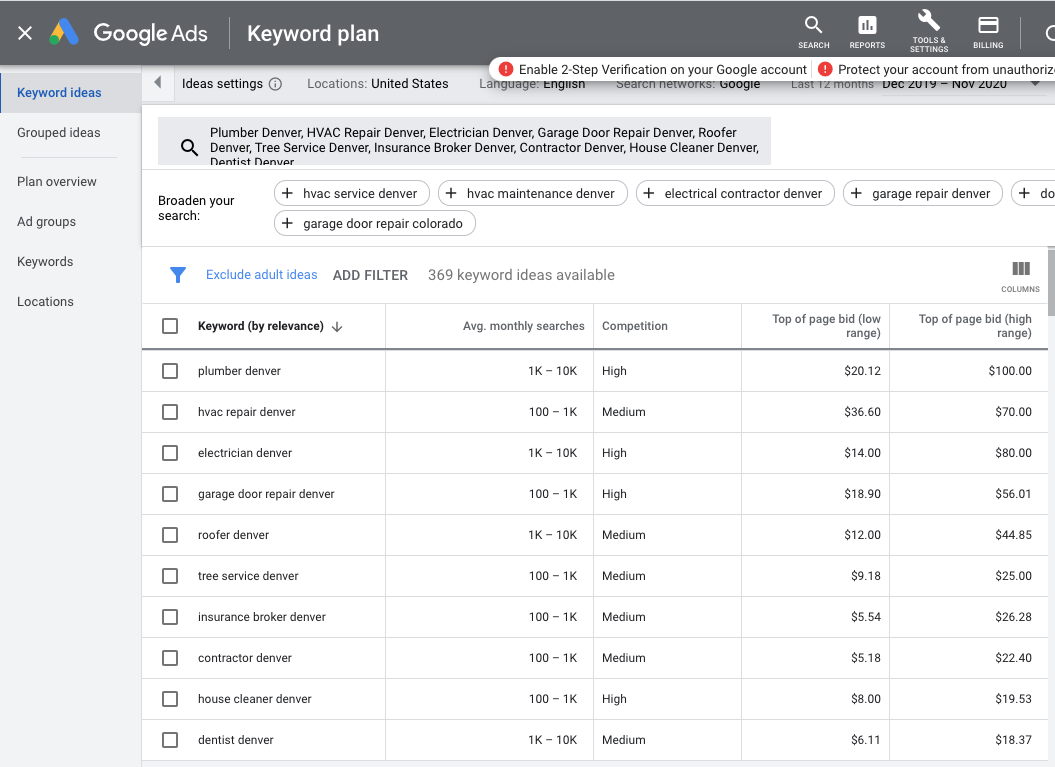Click the Ideas settings info icon
The image size is (1055, 767).
click(x=275, y=84)
